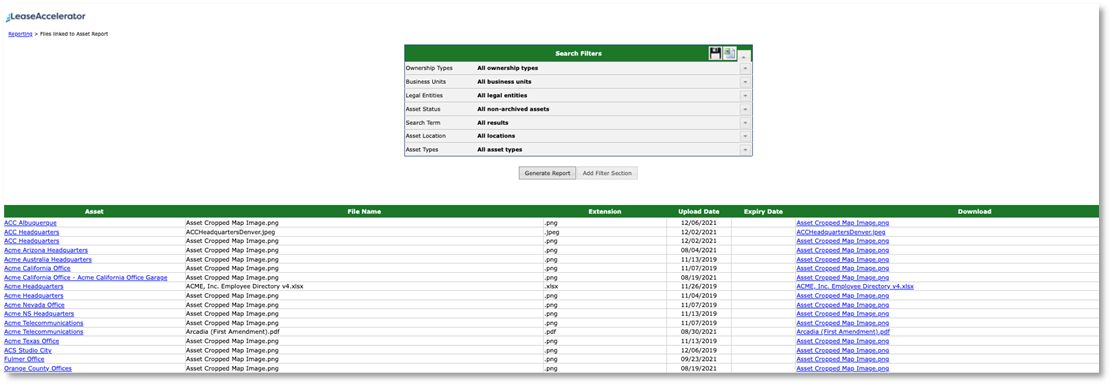Viewport: 1111px width, 385px height.
Task: Click the LeaseAccelerator logo
Action: point(45,16)
